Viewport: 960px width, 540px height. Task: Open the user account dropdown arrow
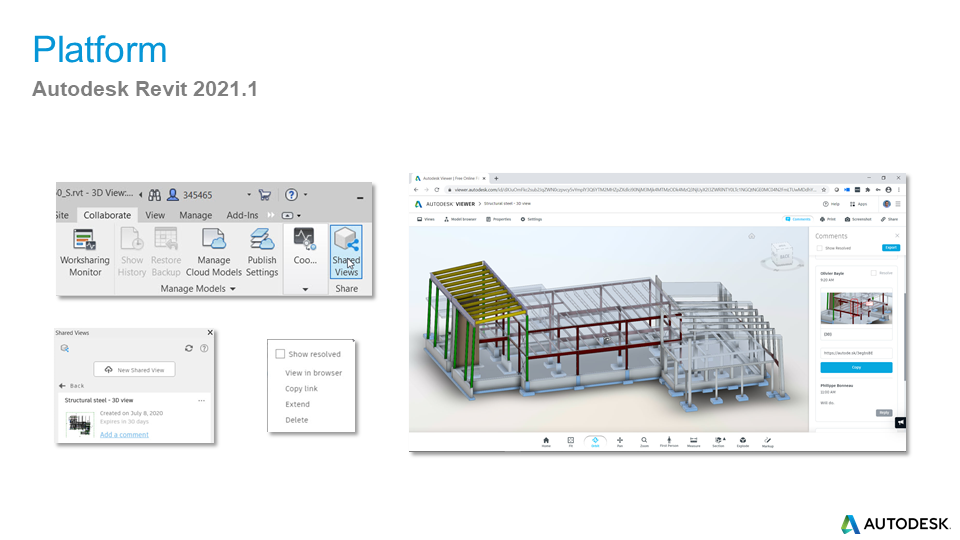click(x=249, y=195)
